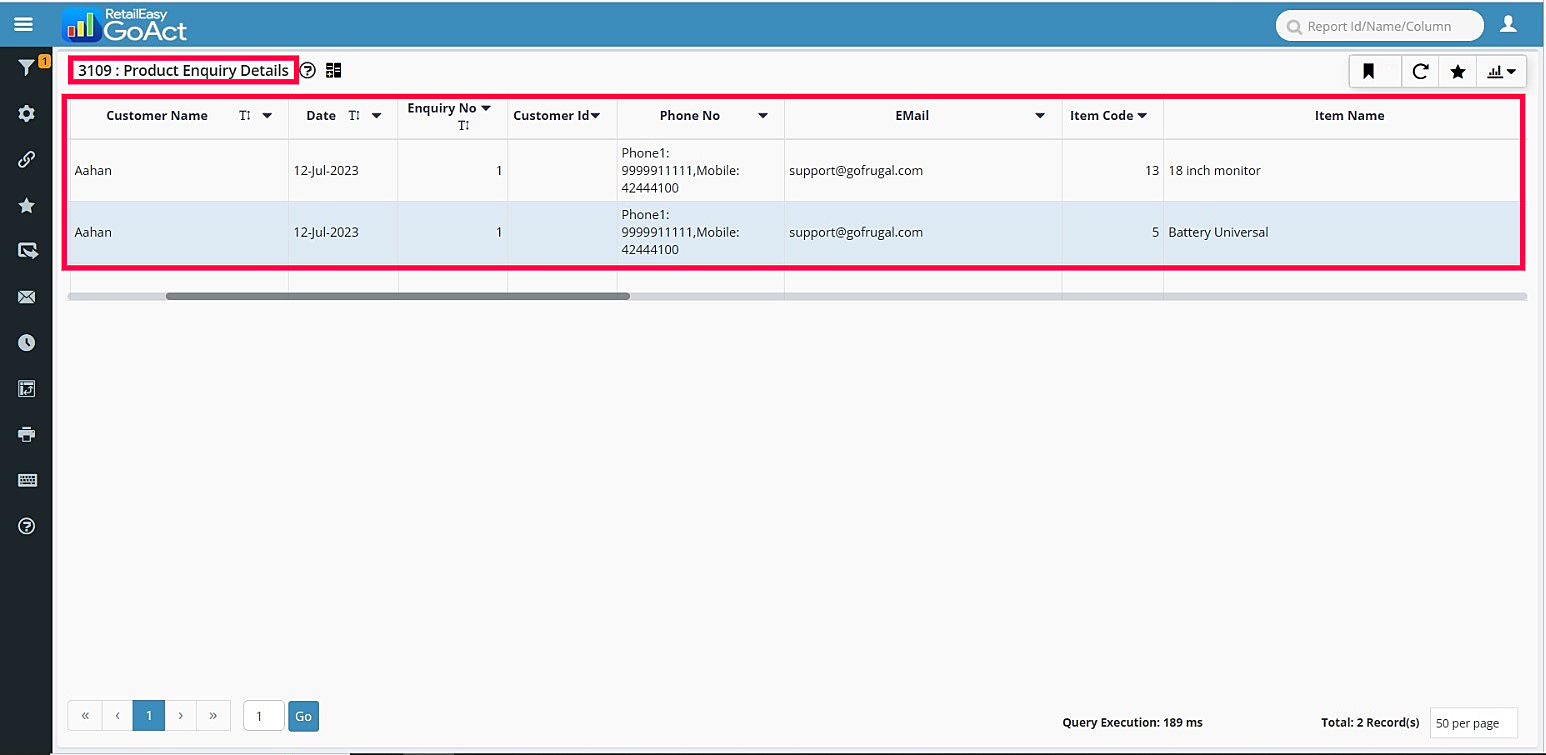Image resolution: width=1546 pixels, height=755 pixels.
Task: Open the user profile icon
Action: click(1509, 24)
